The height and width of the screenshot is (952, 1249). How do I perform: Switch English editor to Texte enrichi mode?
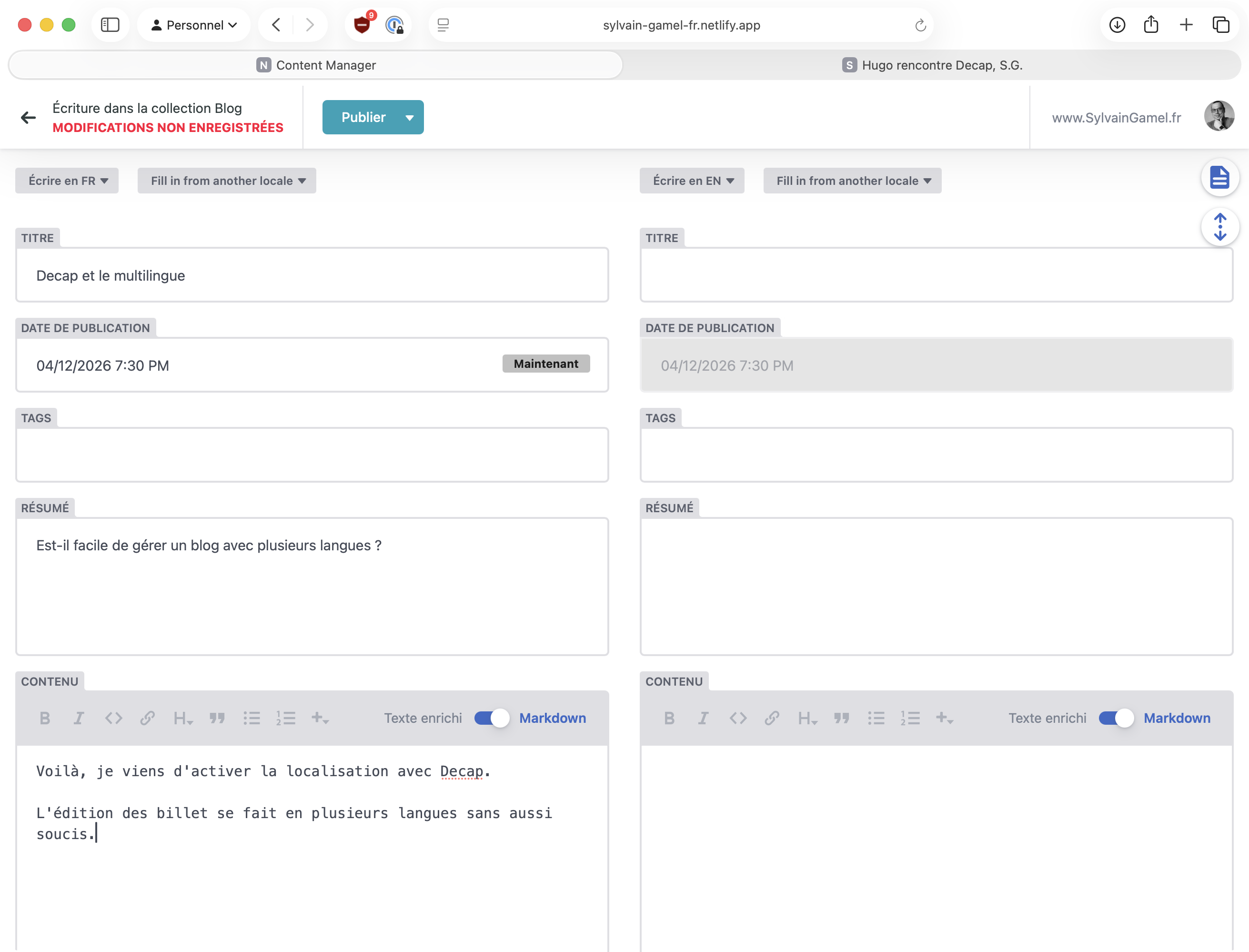click(1116, 718)
